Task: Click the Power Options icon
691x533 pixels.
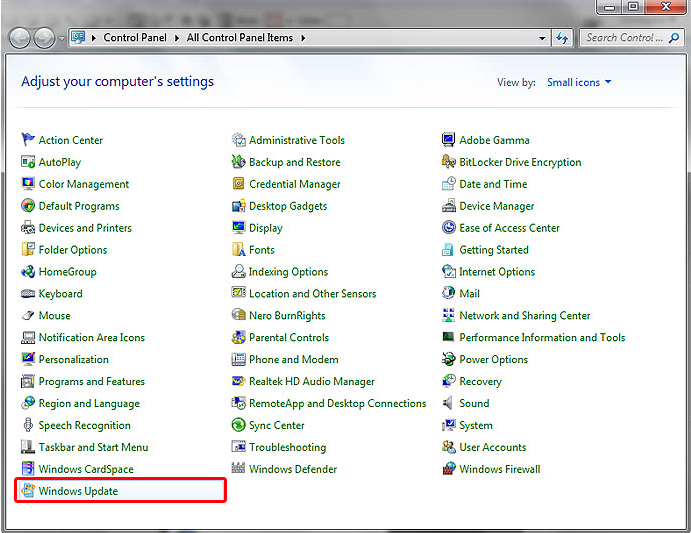Action: tap(449, 360)
